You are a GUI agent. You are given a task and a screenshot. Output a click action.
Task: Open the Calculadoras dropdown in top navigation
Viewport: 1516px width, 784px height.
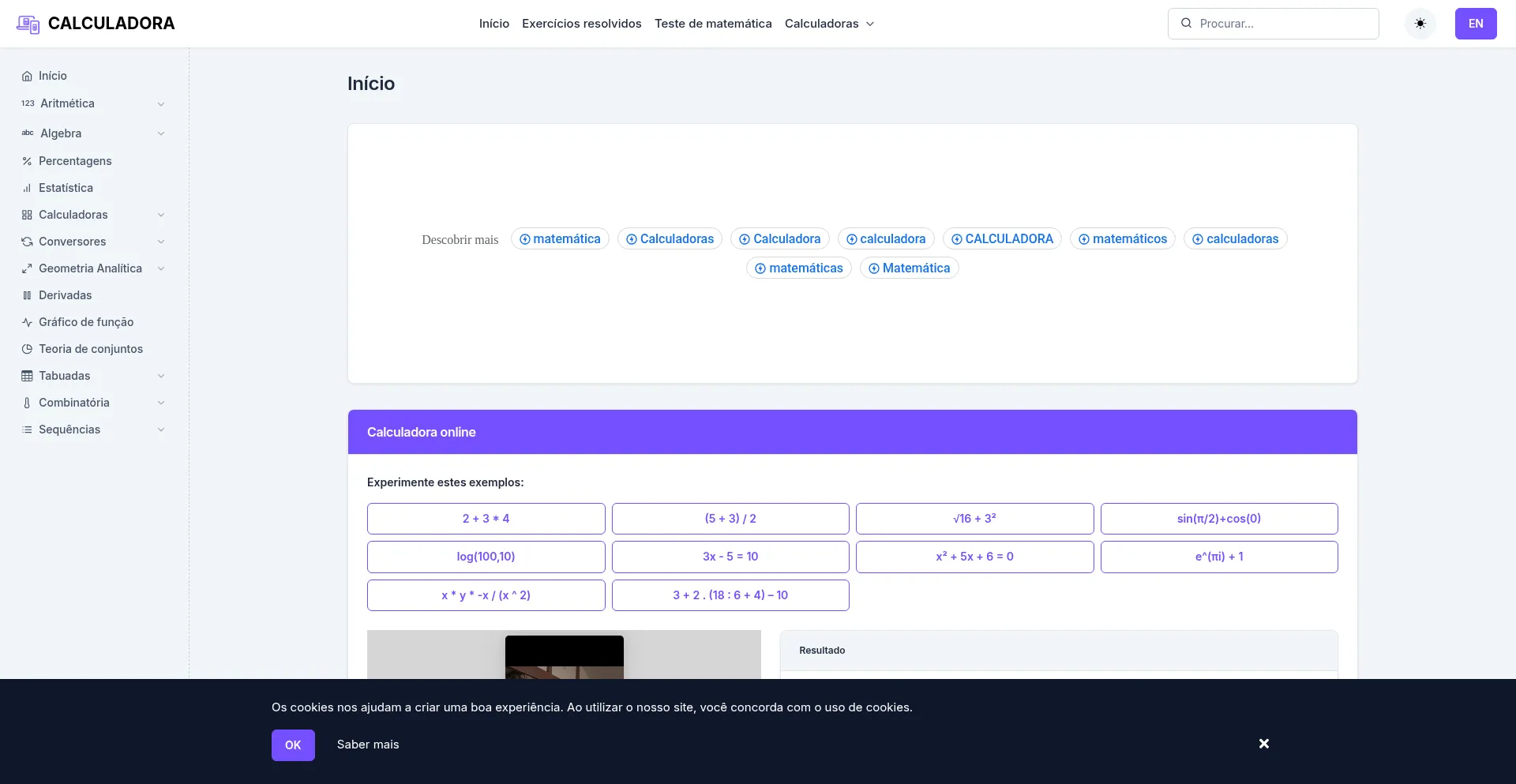click(x=829, y=24)
